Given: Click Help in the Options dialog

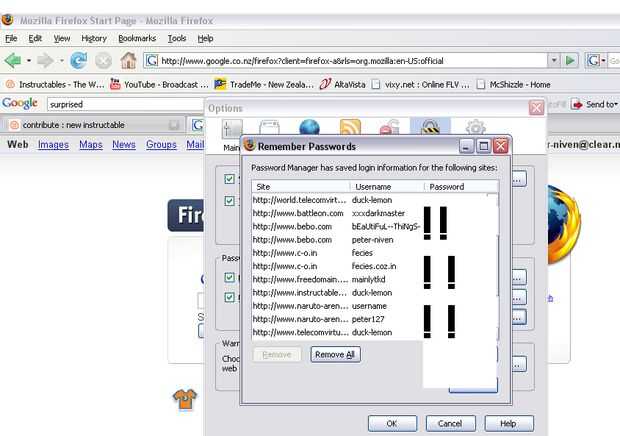Looking at the screenshot, I should (x=509, y=423).
